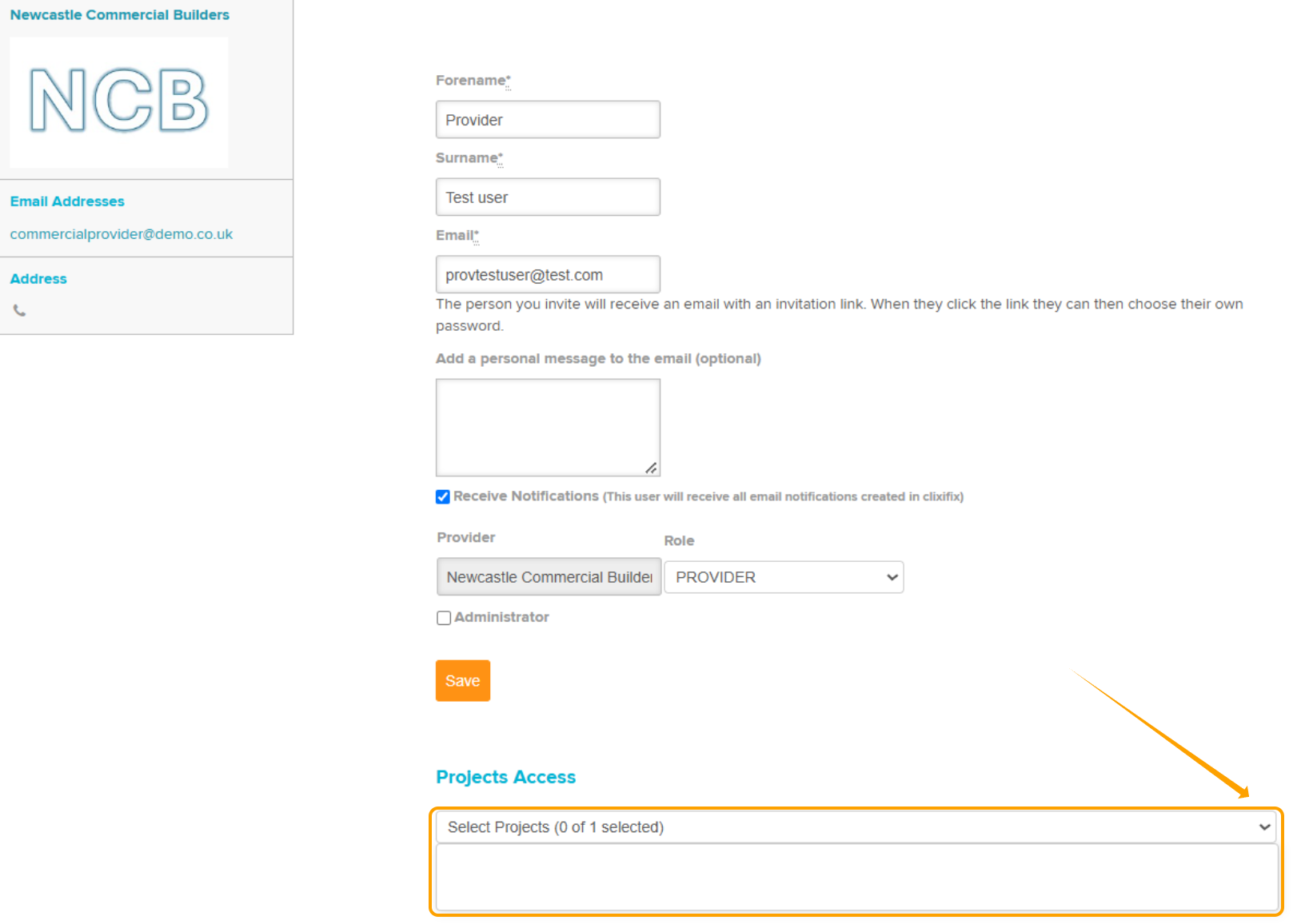The height and width of the screenshot is (924, 1305).
Task: Enable the Administrator checkbox
Action: pos(444,618)
